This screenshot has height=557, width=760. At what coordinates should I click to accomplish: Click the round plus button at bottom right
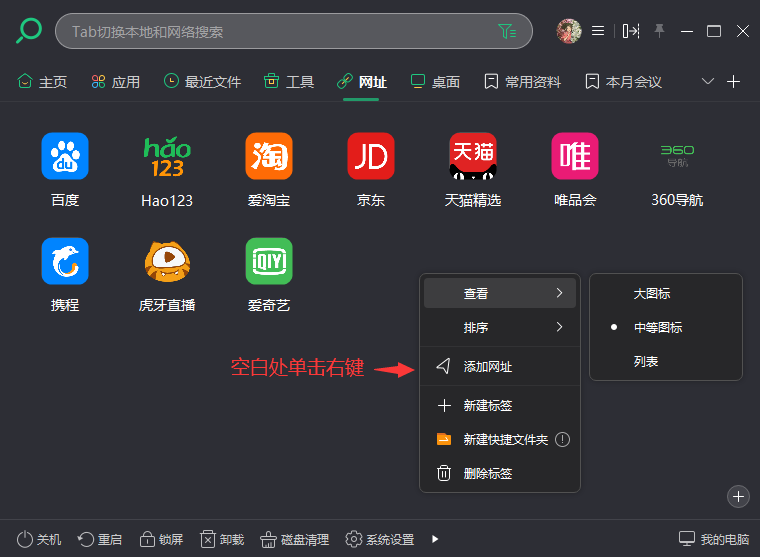click(738, 497)
